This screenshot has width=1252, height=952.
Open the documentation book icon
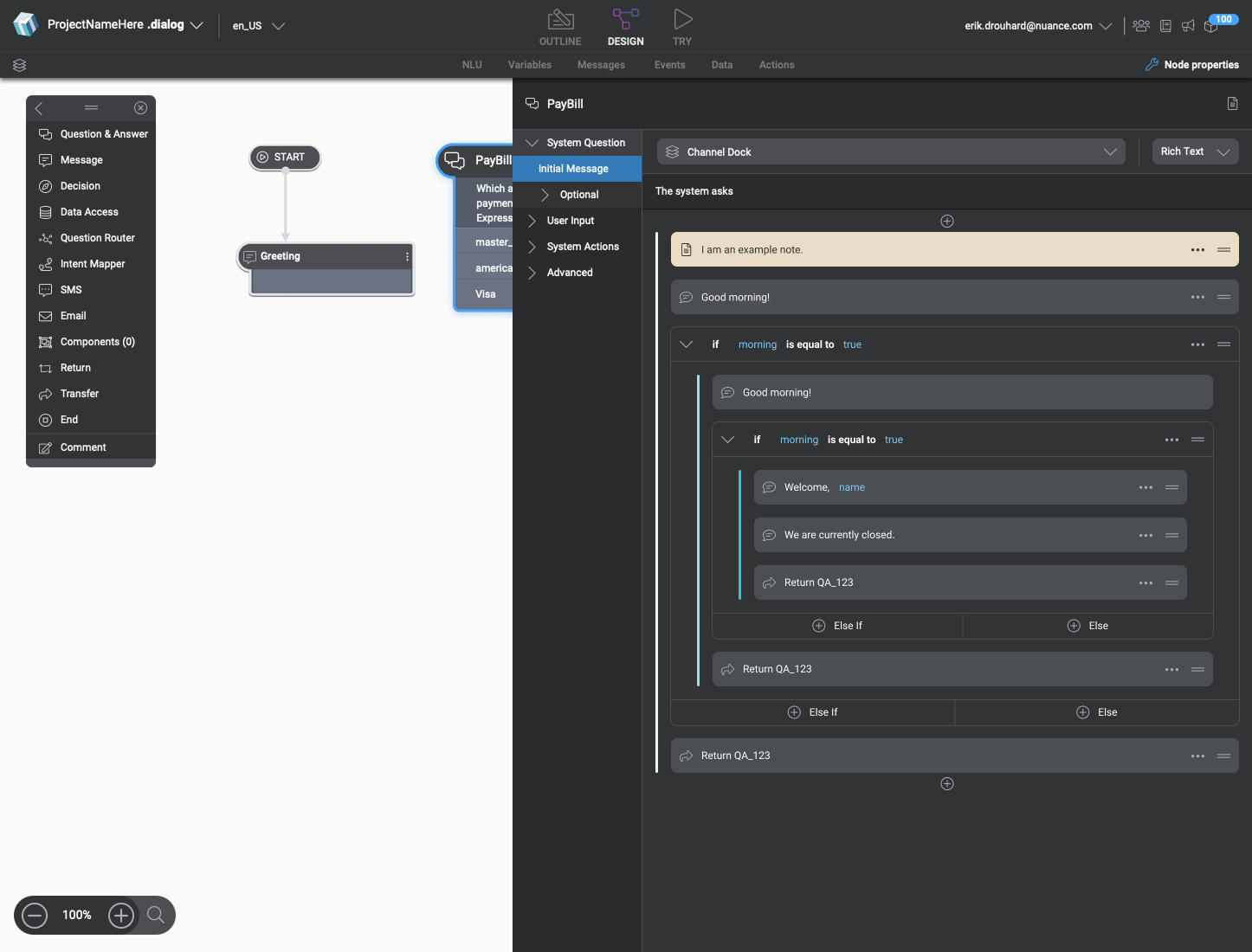[1165, 26]
